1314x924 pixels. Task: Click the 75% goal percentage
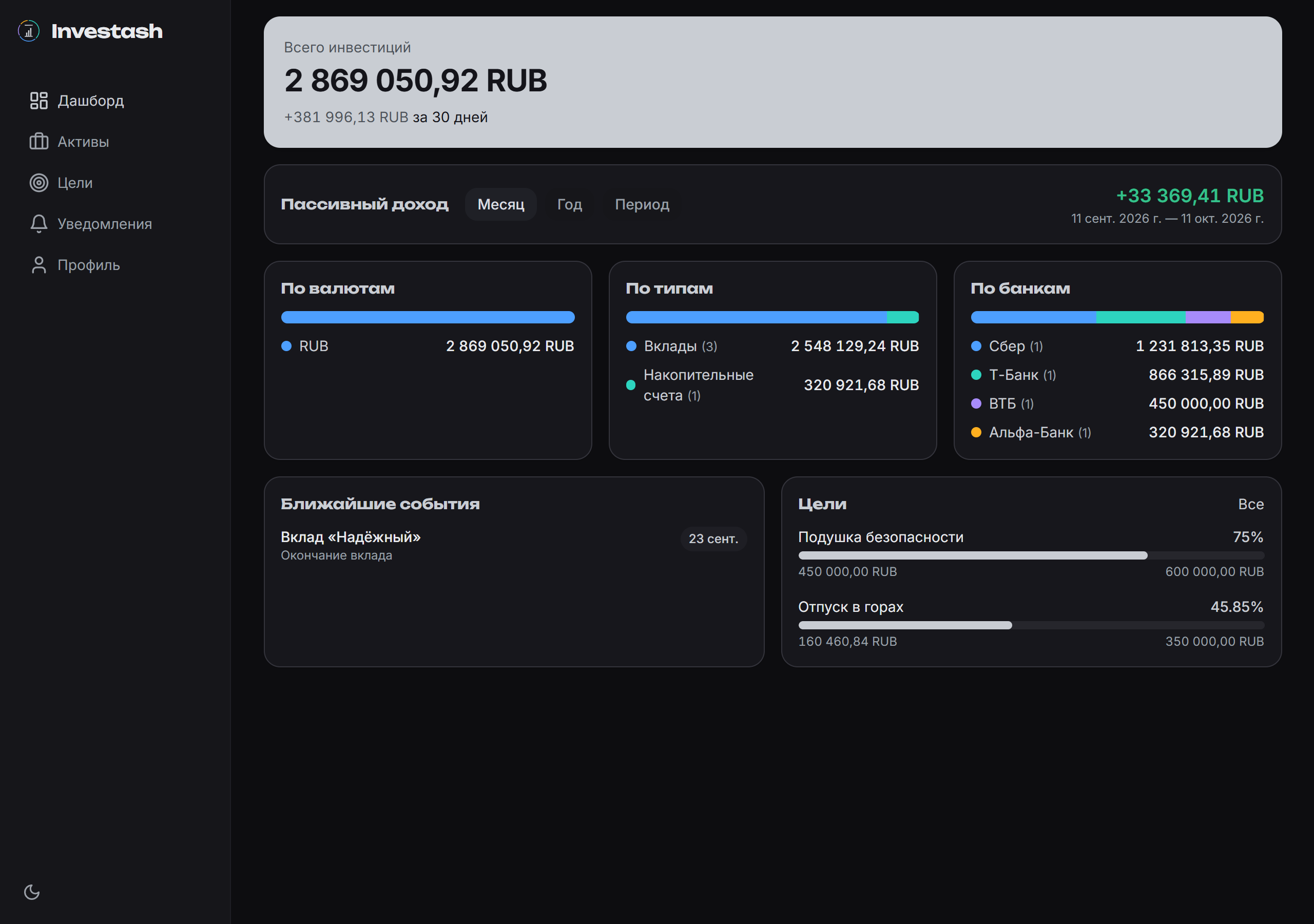(1248, 537)
